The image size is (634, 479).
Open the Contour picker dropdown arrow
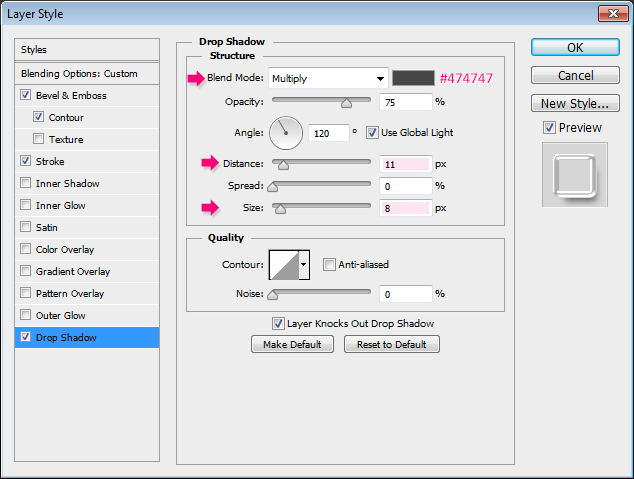coord(304,265)
